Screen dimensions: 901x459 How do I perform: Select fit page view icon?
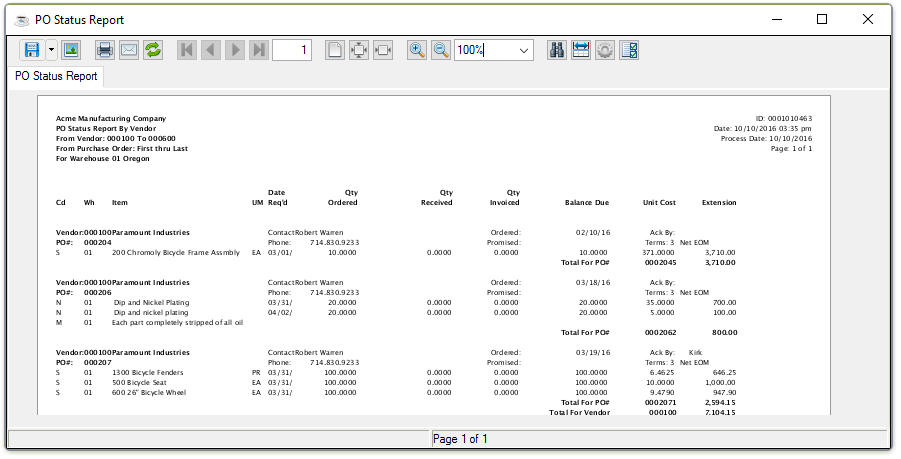tap(359, 50)
